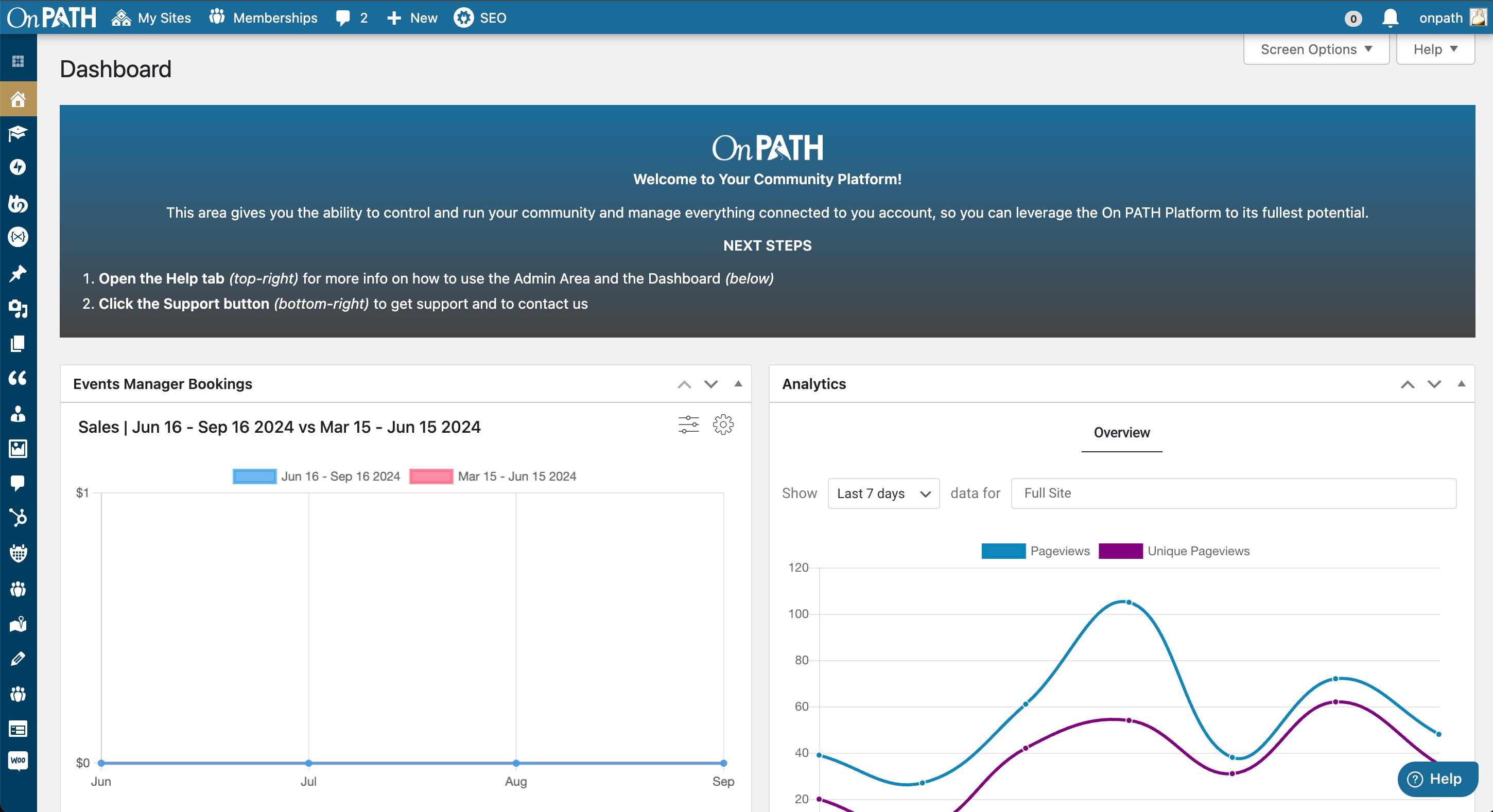
Task: Open the map with location pin icon
Action: (18, 624)
